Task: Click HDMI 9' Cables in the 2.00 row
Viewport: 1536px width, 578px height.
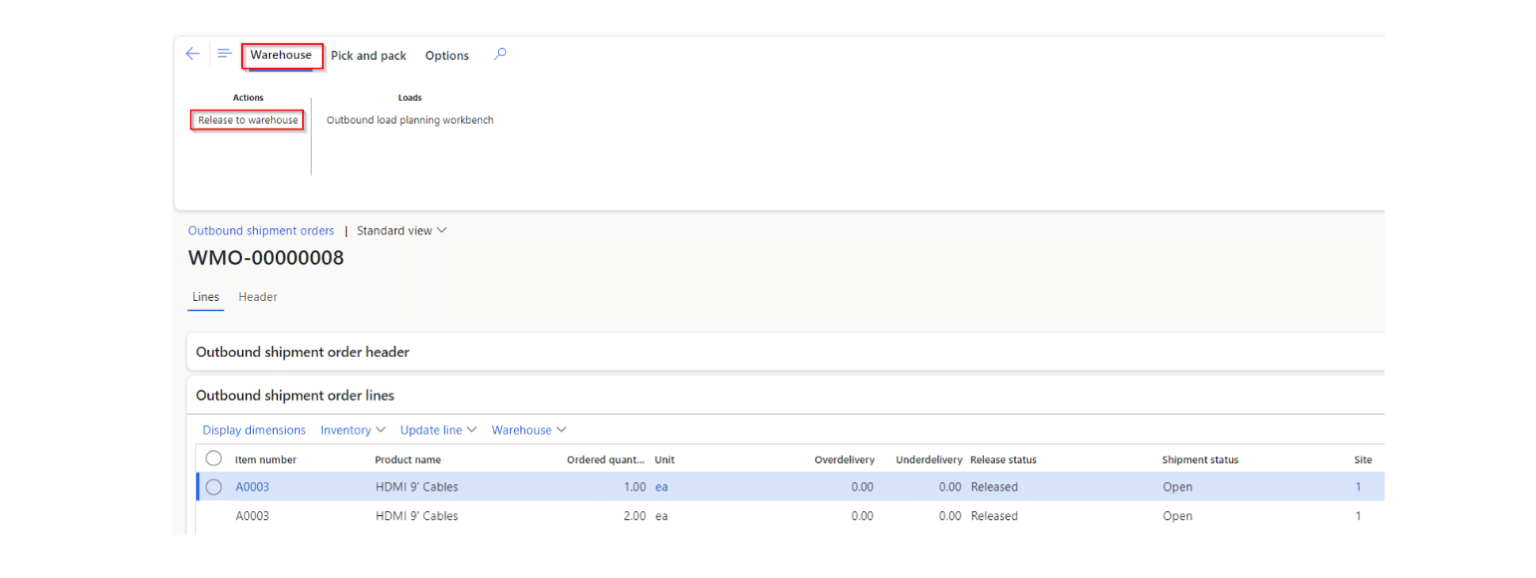Action: click(417, 516)
